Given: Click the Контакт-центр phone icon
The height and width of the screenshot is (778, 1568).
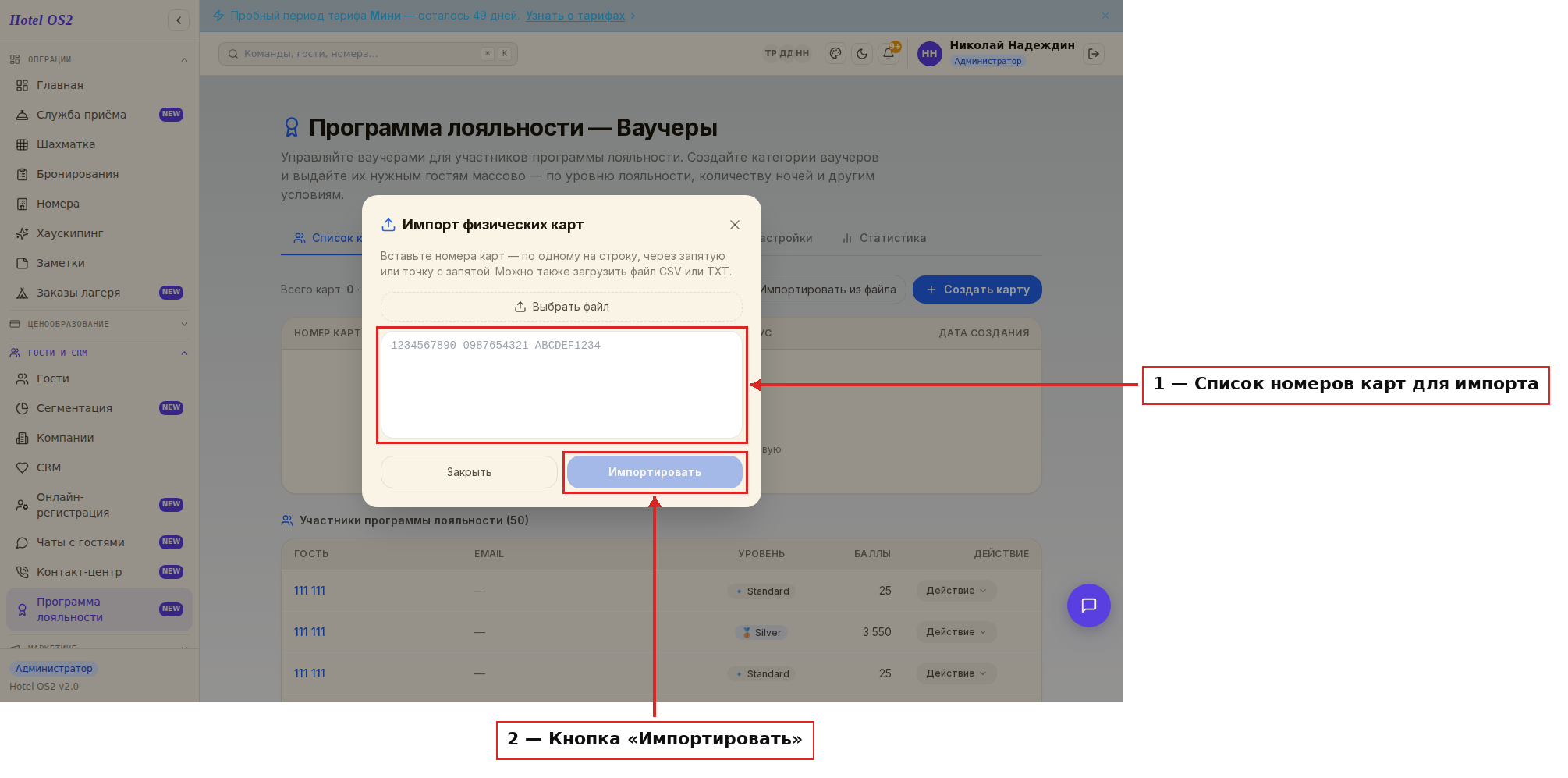Looking at the screenshot, I should click(x=23, y=572).
